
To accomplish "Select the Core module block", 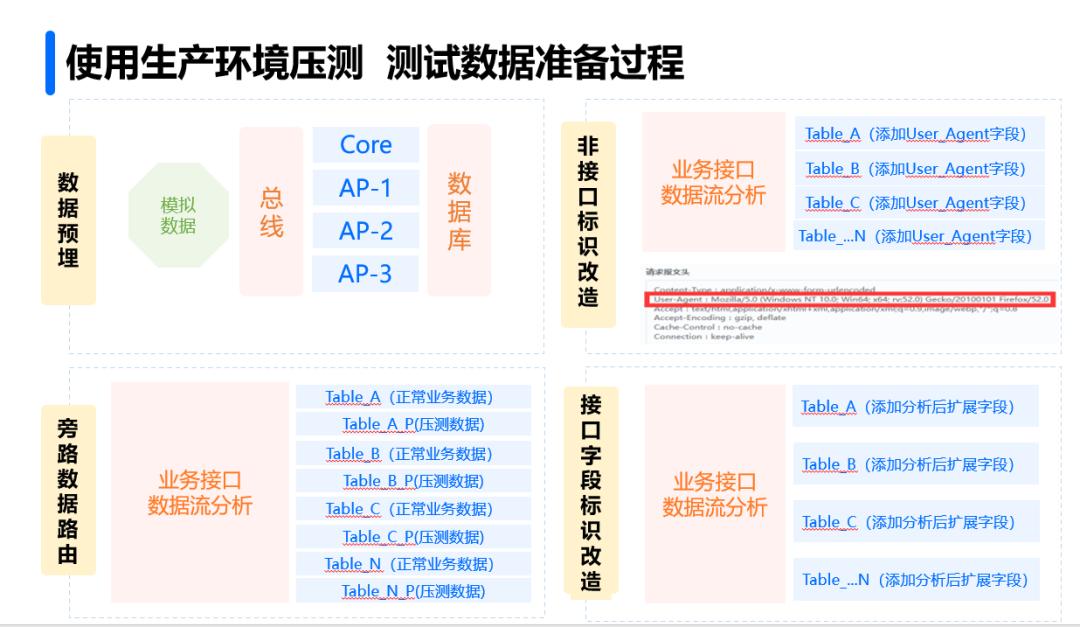I will (365, 144).
